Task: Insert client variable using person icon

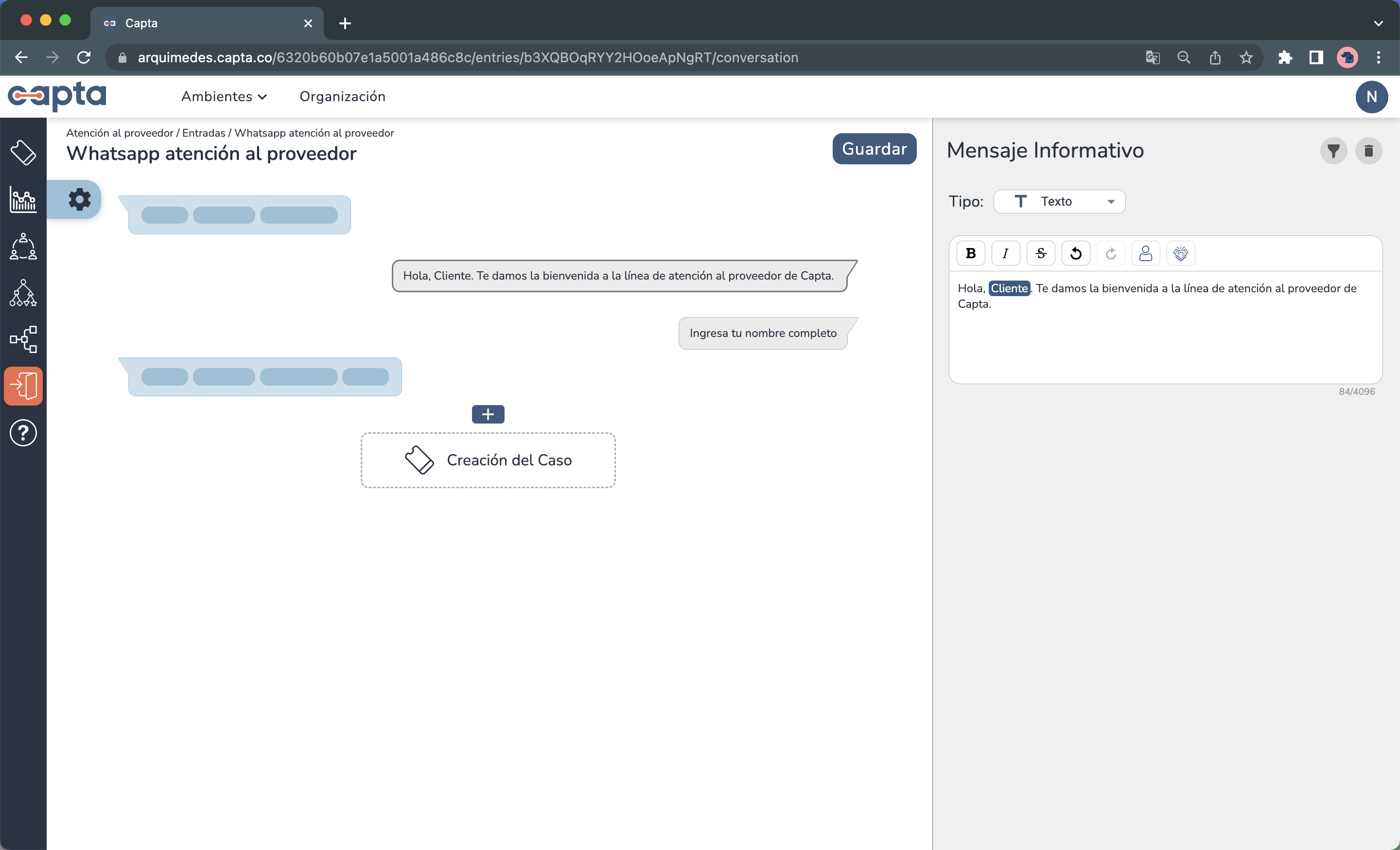Action: pos(1145,253)
